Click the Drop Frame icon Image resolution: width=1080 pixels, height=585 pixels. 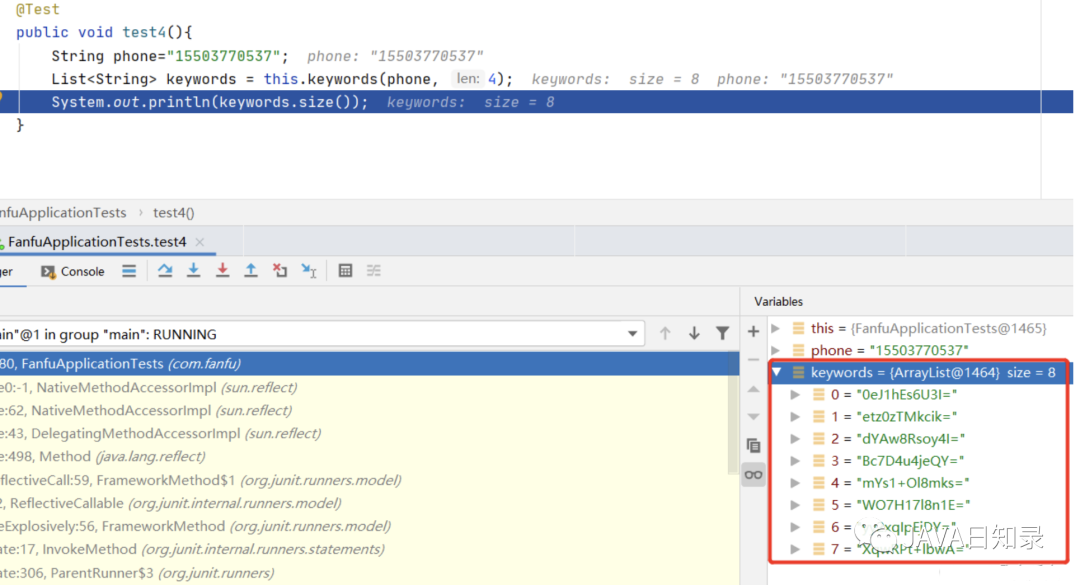coord(280,271)
